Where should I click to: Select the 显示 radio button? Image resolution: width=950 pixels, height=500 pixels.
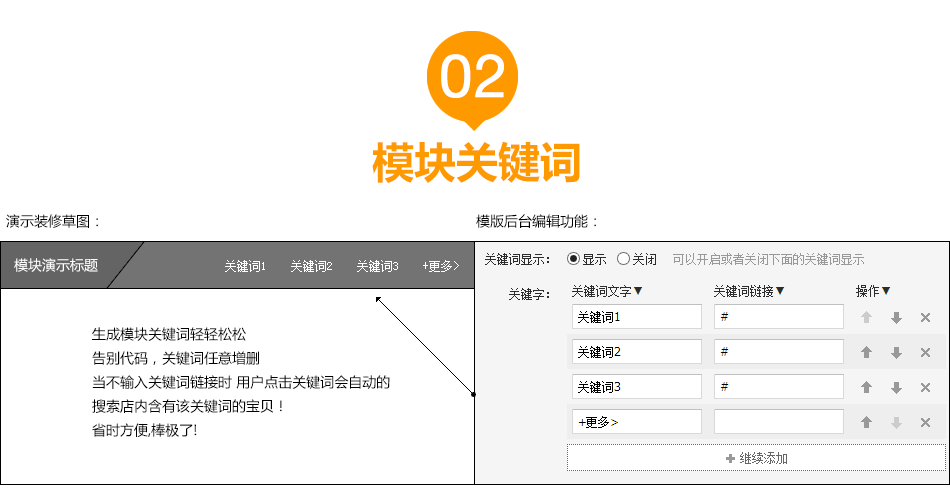tap(574, 259)
